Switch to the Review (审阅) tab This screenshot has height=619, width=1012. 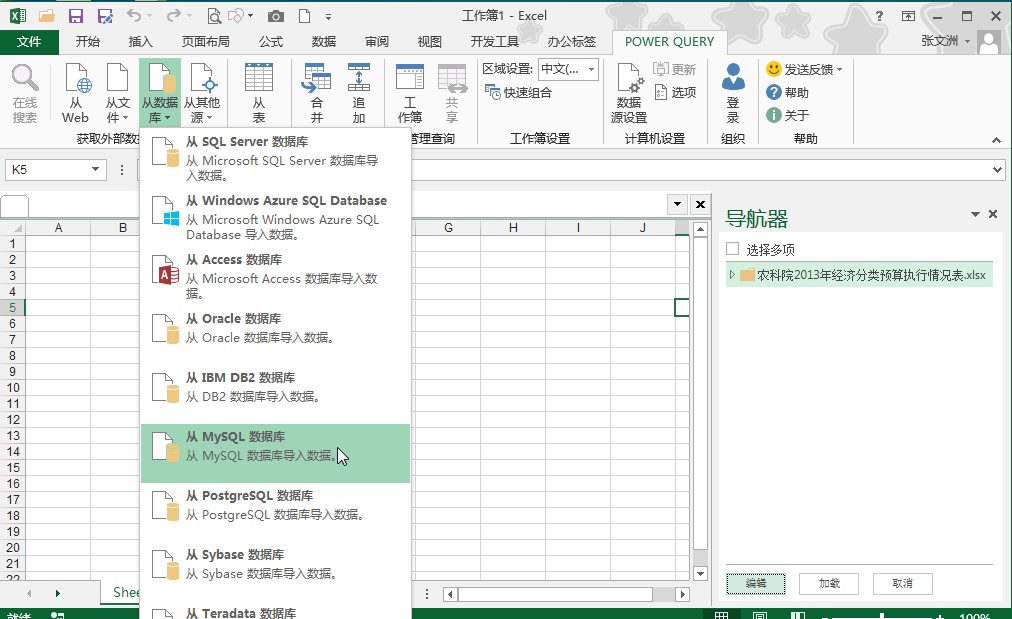click(377, 41)
